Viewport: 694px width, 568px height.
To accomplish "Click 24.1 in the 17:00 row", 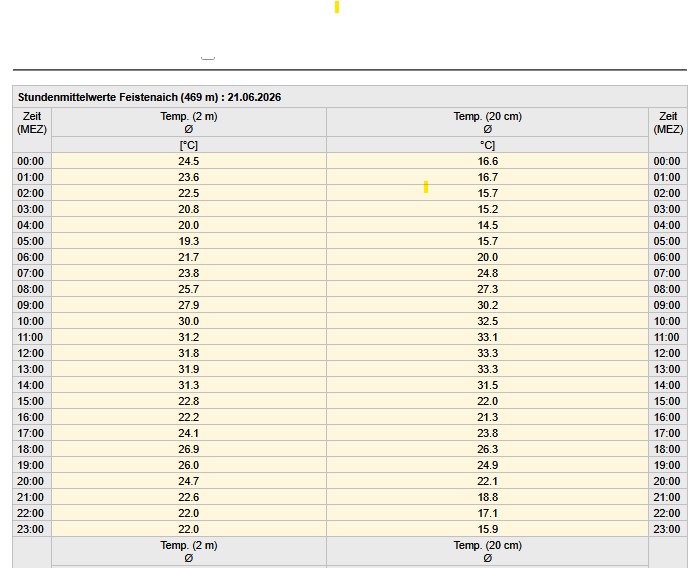I will [x=189, y=433].
